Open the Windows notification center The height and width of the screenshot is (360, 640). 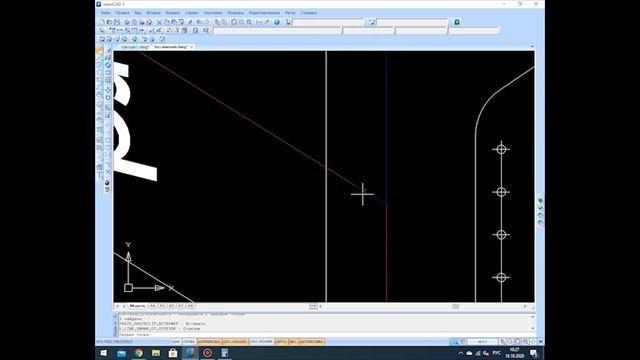click(x=534, y=353)
